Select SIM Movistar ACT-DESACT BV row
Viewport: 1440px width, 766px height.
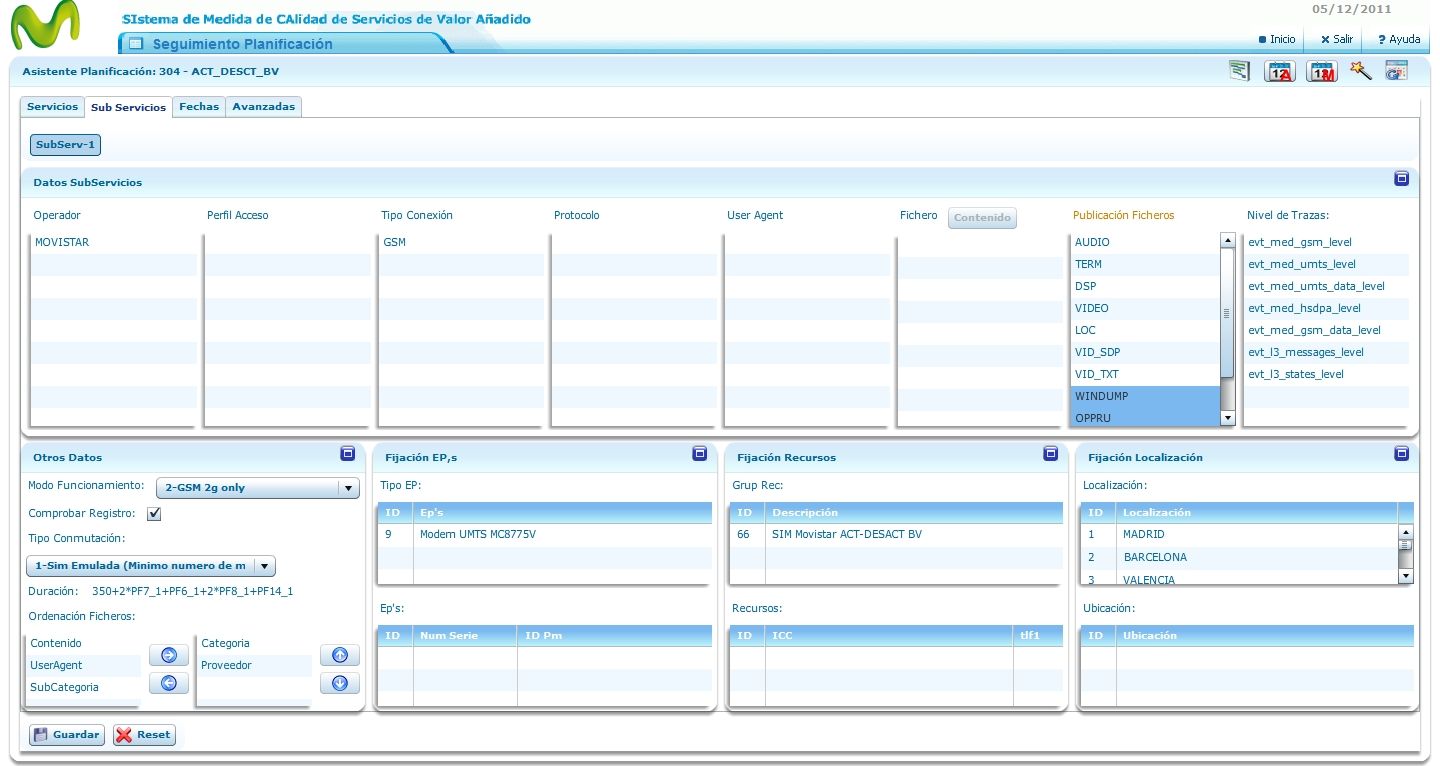(x=896, y=534)
